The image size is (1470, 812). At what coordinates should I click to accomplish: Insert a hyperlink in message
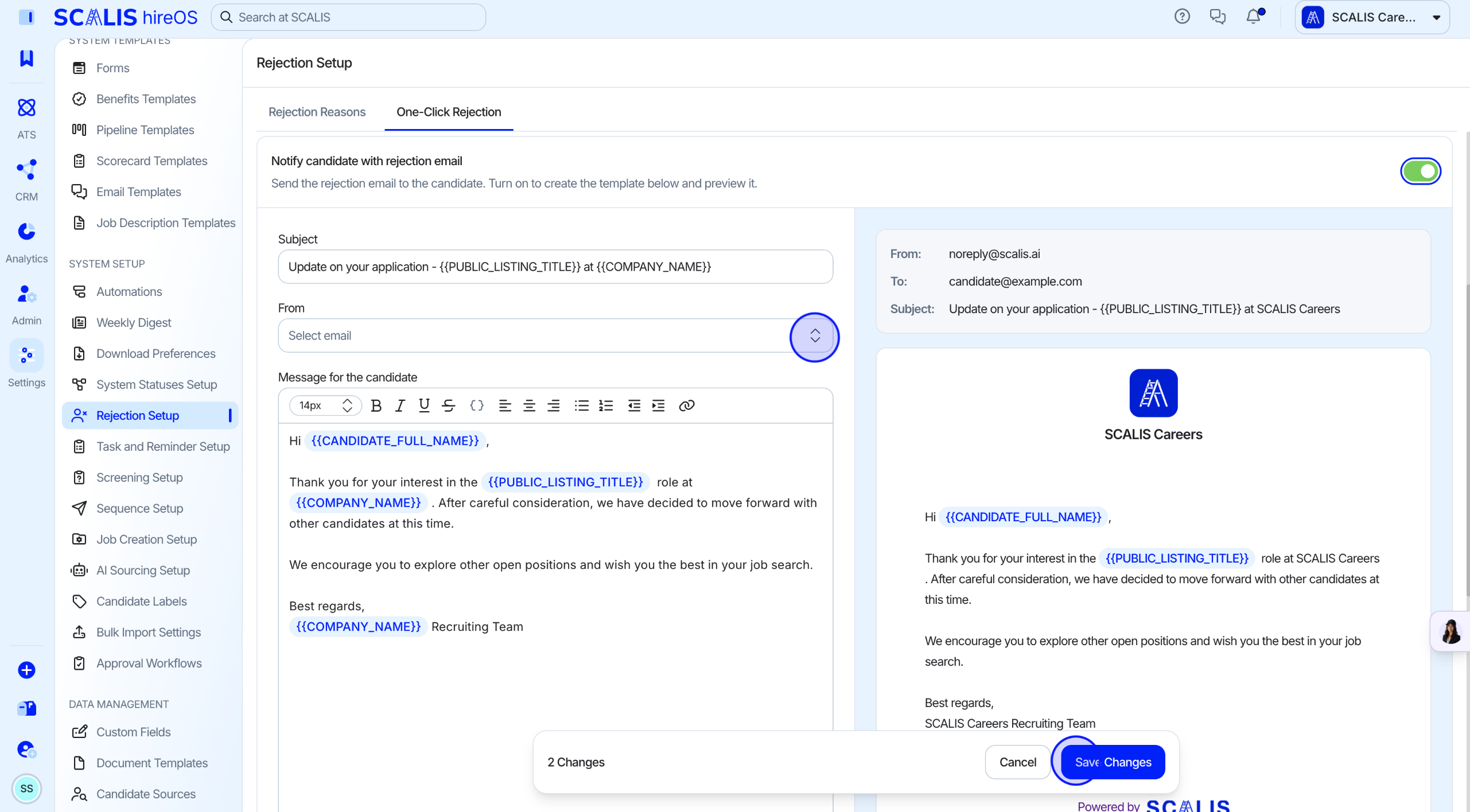coord(687,405)
